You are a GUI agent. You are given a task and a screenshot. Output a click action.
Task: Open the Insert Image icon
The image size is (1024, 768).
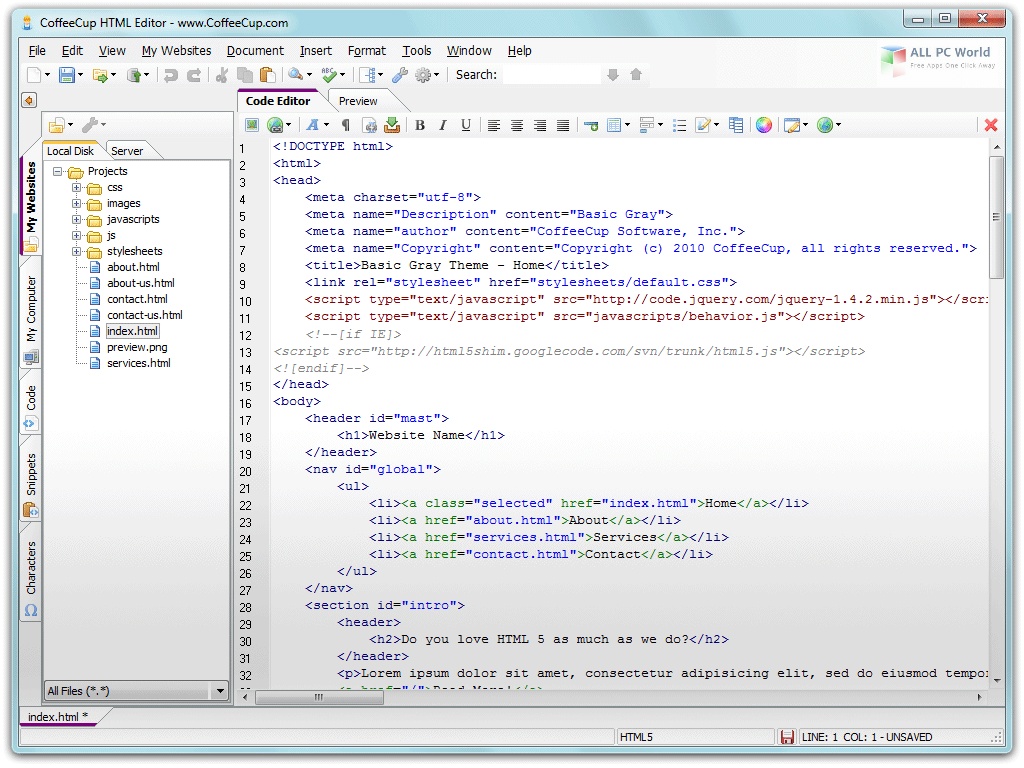click(x=250, y=125)
